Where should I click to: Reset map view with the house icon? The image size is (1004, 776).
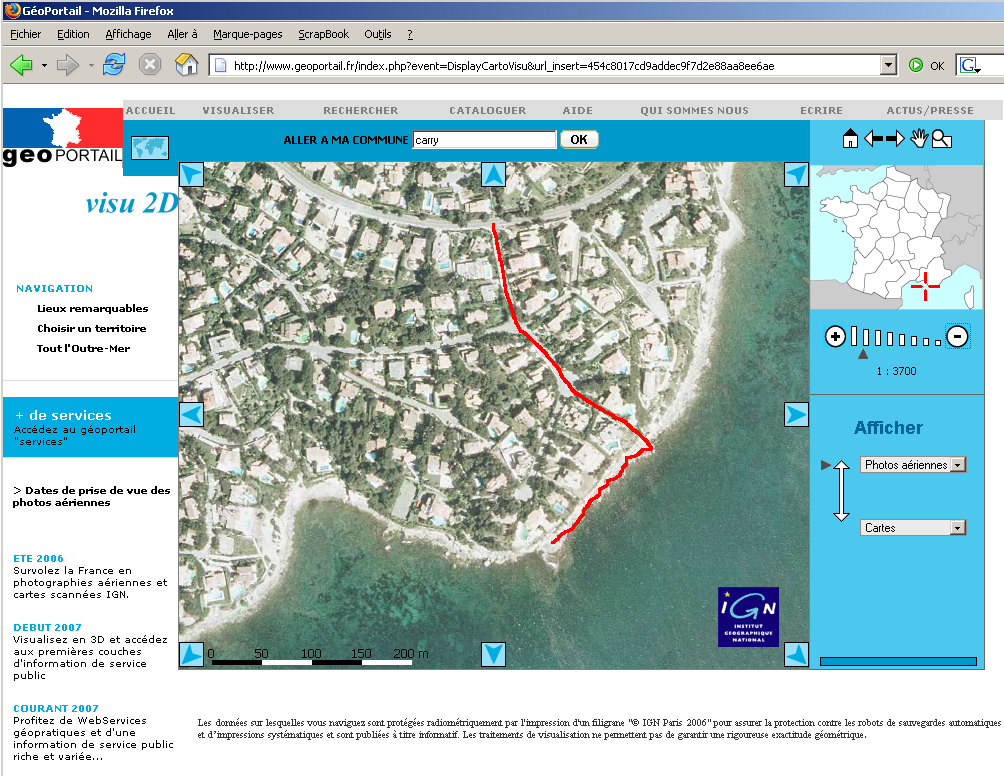[850, 138]
